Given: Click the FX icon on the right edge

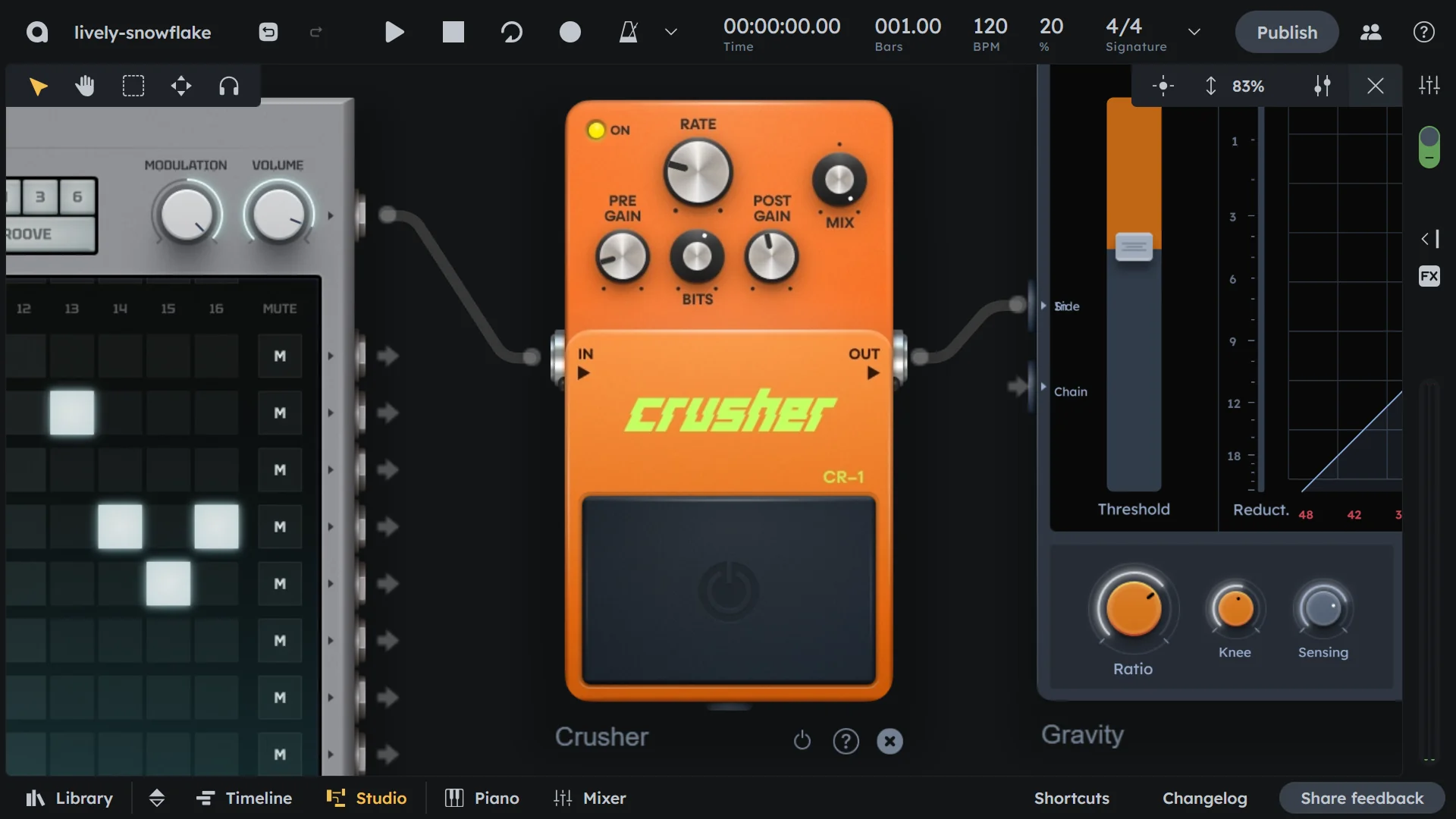Looking at the screenshot, I should 1429,276.
